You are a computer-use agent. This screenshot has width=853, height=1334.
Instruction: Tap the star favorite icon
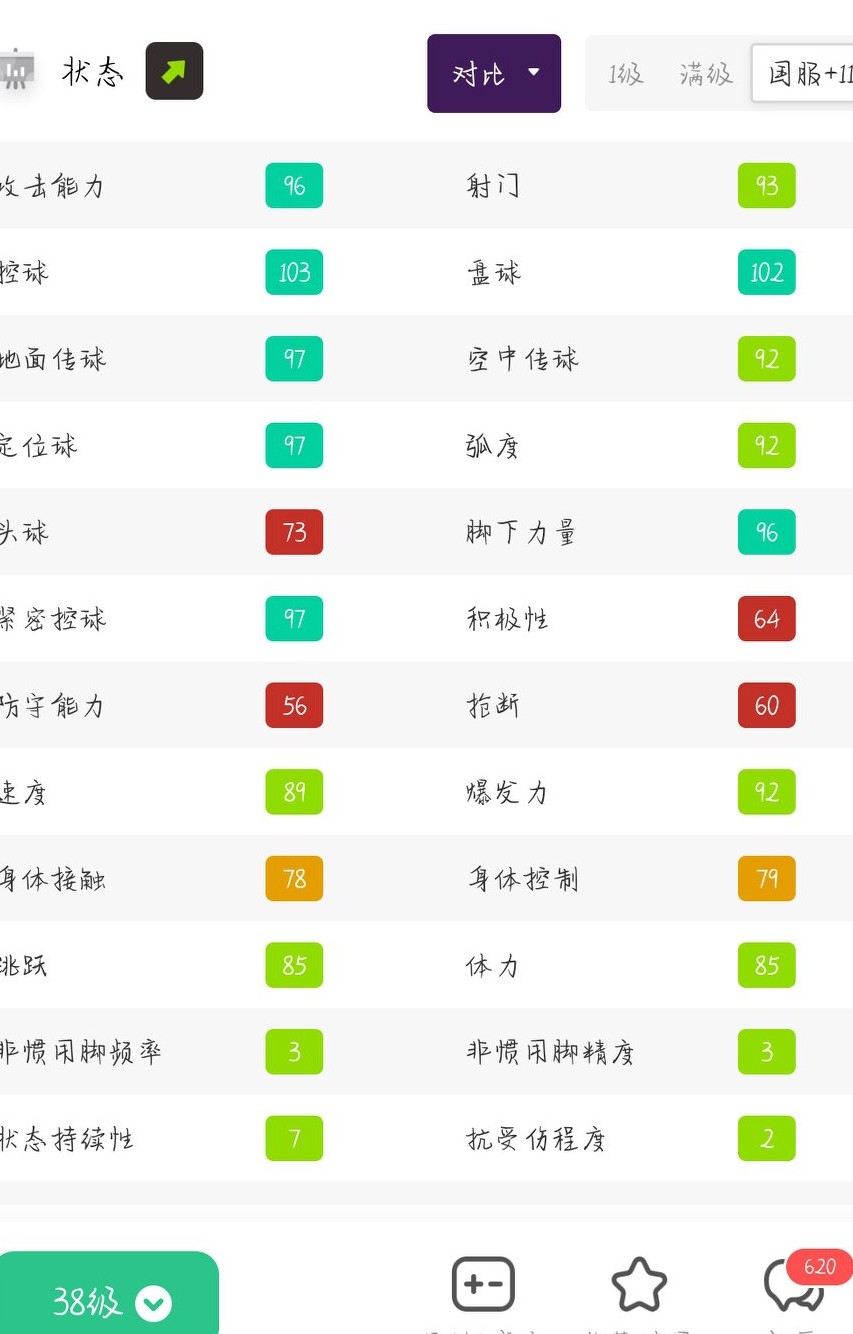click(x=639, y=1285)
